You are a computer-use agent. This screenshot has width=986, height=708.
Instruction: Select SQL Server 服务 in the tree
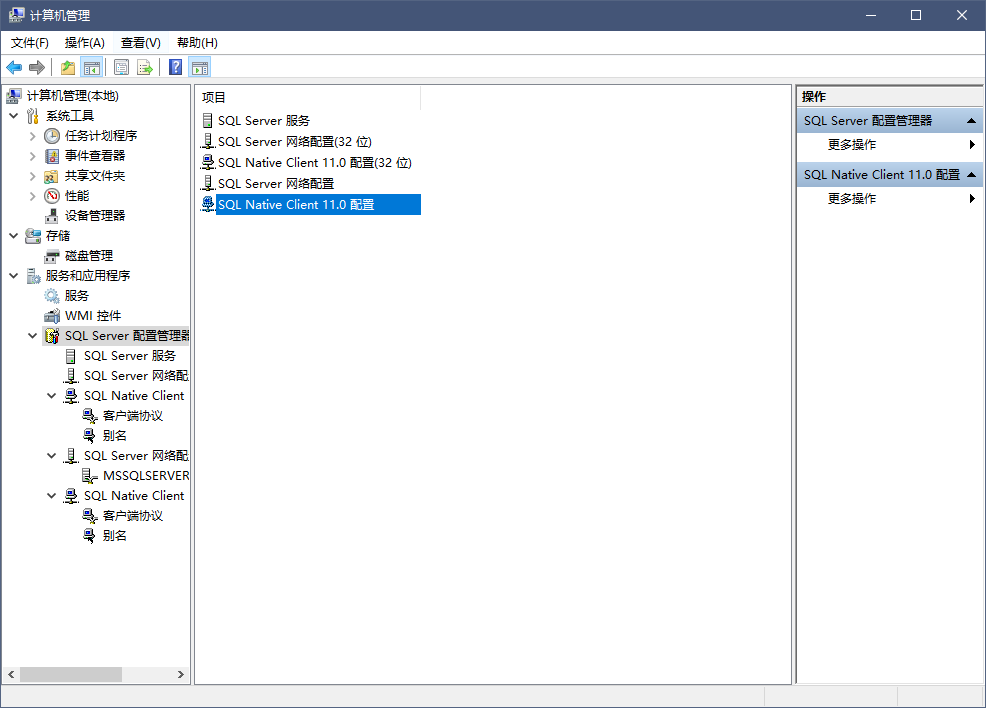pos(130,356)
